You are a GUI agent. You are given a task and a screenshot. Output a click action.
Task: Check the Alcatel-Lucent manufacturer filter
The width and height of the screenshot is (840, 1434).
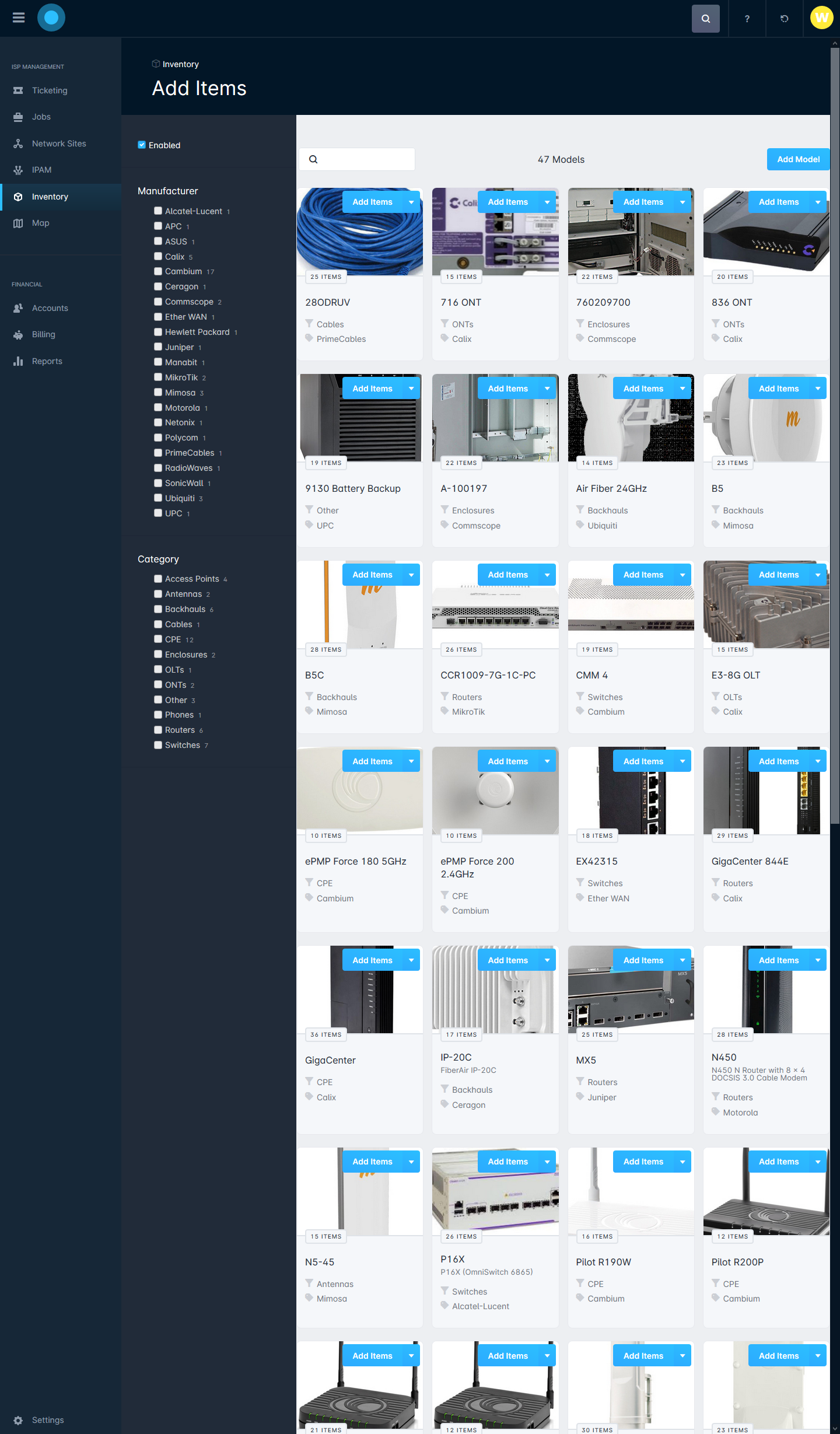pos(157,211)
